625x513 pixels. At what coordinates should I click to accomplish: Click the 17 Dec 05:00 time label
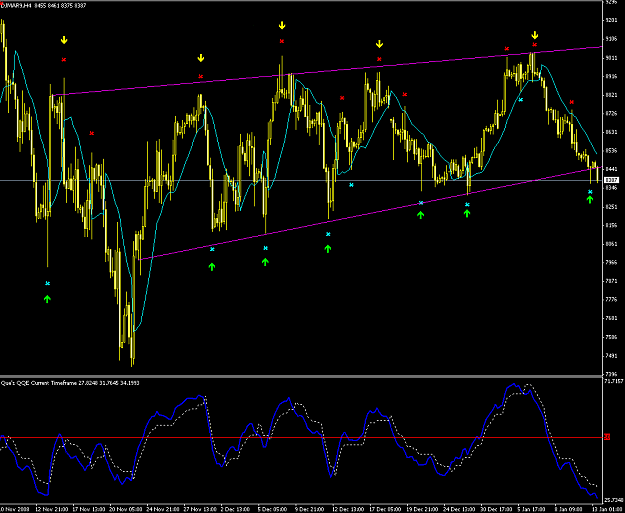pyautogui.click(x=383, y=509)
